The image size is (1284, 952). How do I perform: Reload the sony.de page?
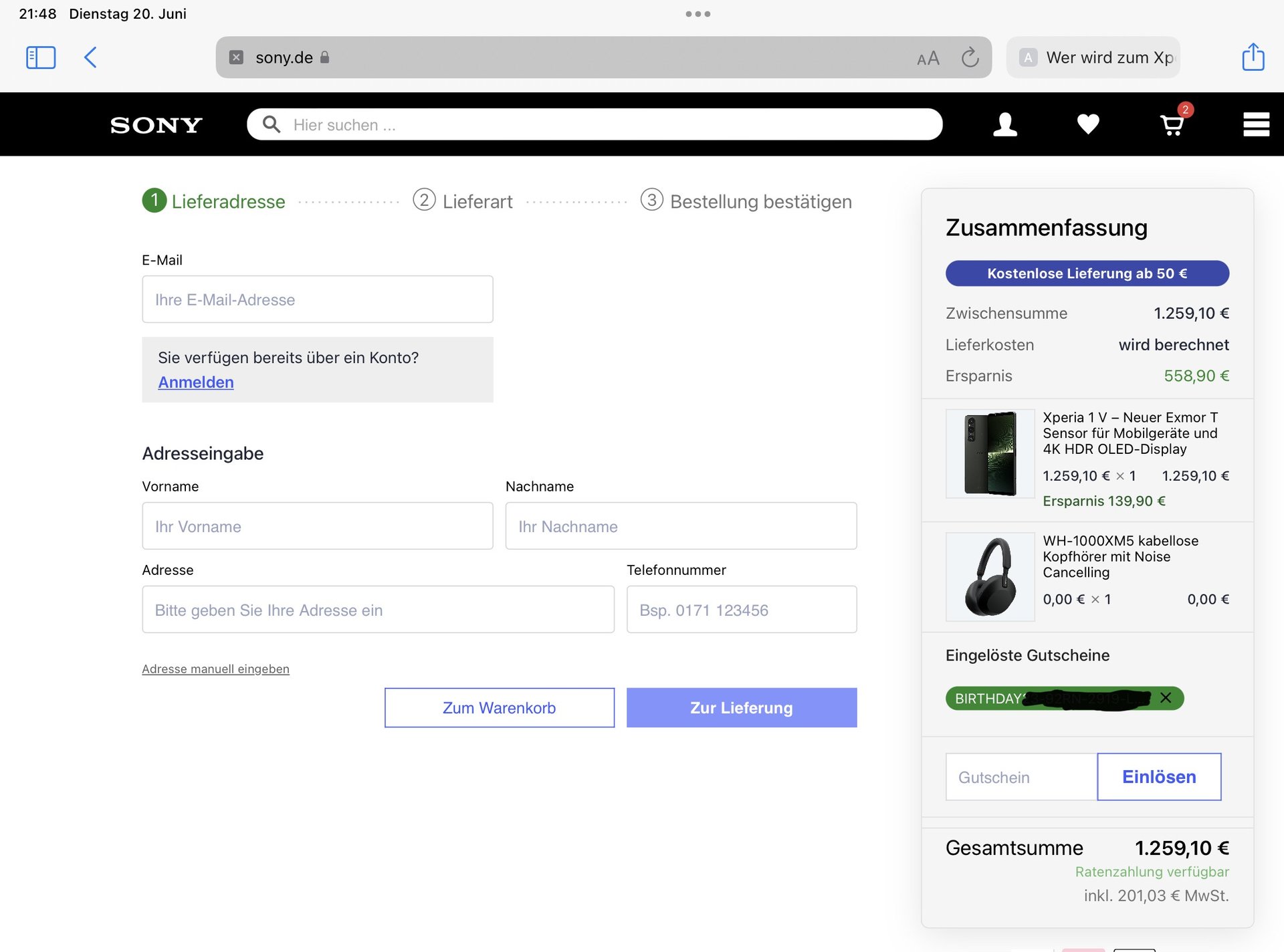[970, 57]
